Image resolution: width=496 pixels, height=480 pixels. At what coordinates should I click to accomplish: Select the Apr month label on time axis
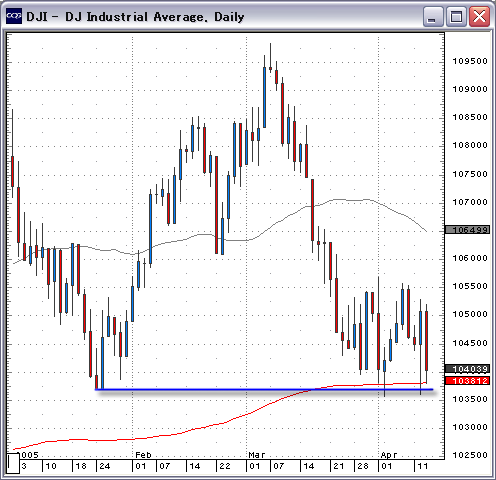[x=389, y=455]
